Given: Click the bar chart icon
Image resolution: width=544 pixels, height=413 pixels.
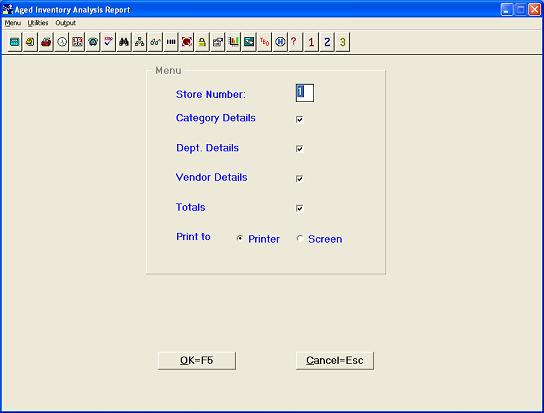Looking at the screenshot, I should click(233, 42).
